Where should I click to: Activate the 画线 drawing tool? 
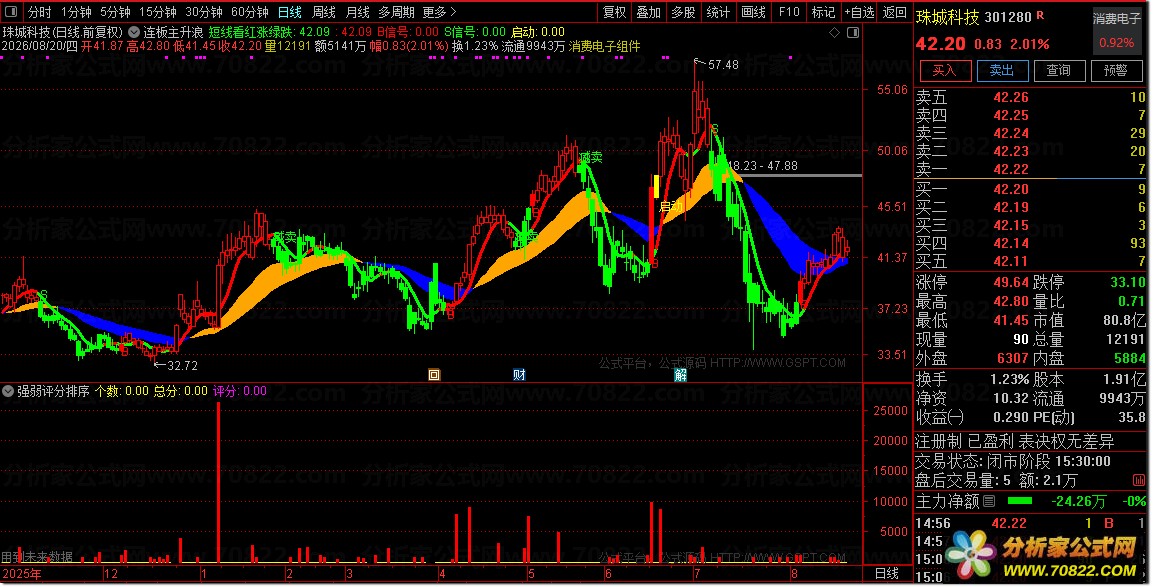tap(754, 12)
